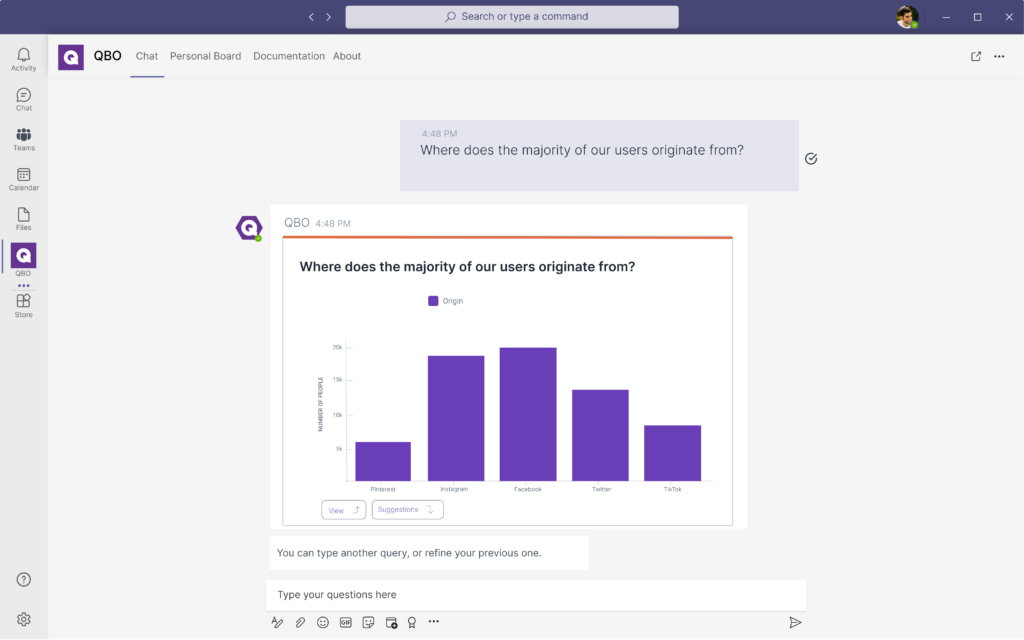The image size is (1024, 640).
Task: Insert a GIF into the message
Action: point(346,622)
